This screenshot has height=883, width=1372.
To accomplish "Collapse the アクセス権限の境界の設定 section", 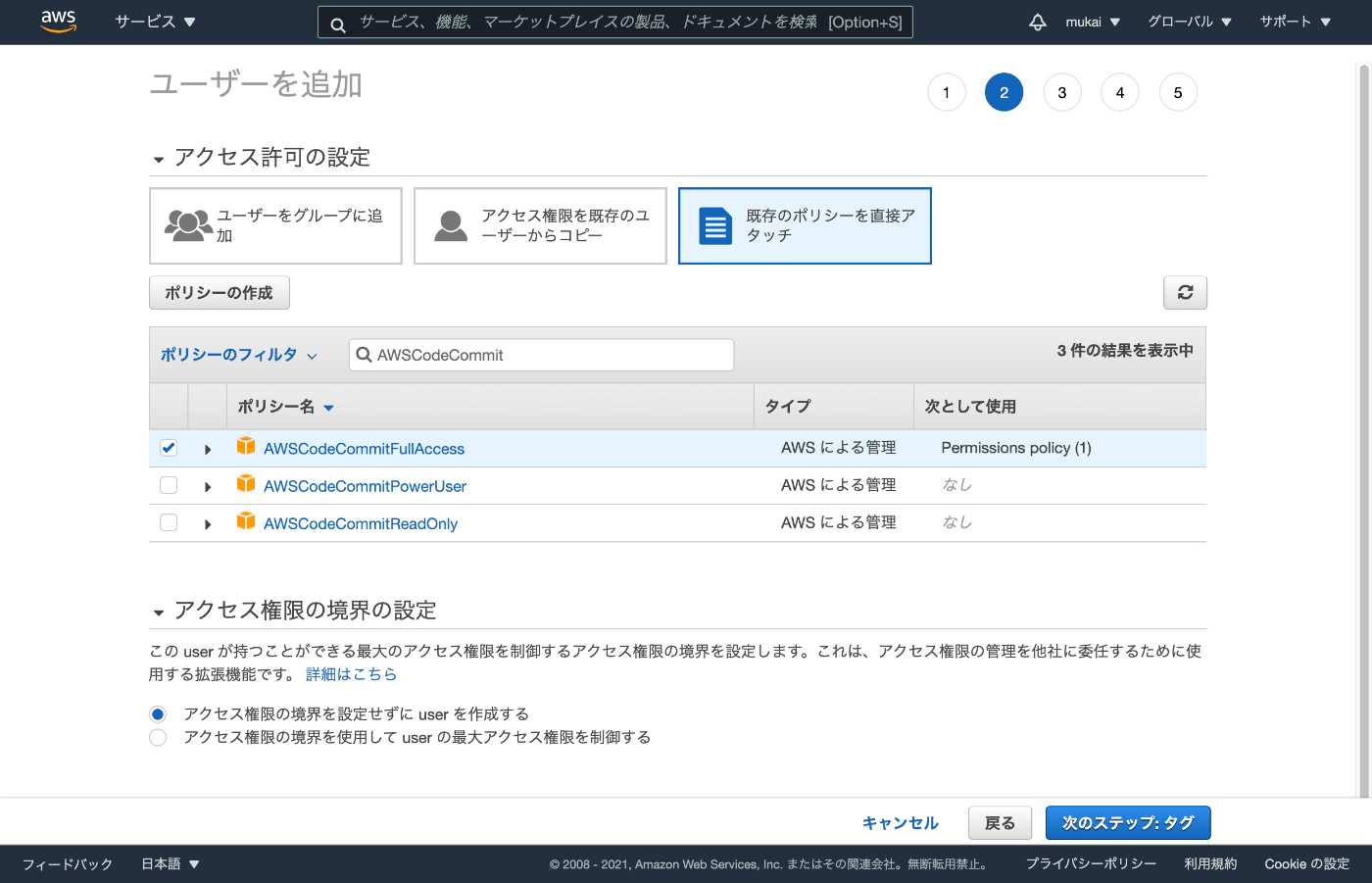I will (x=158, y=613).
